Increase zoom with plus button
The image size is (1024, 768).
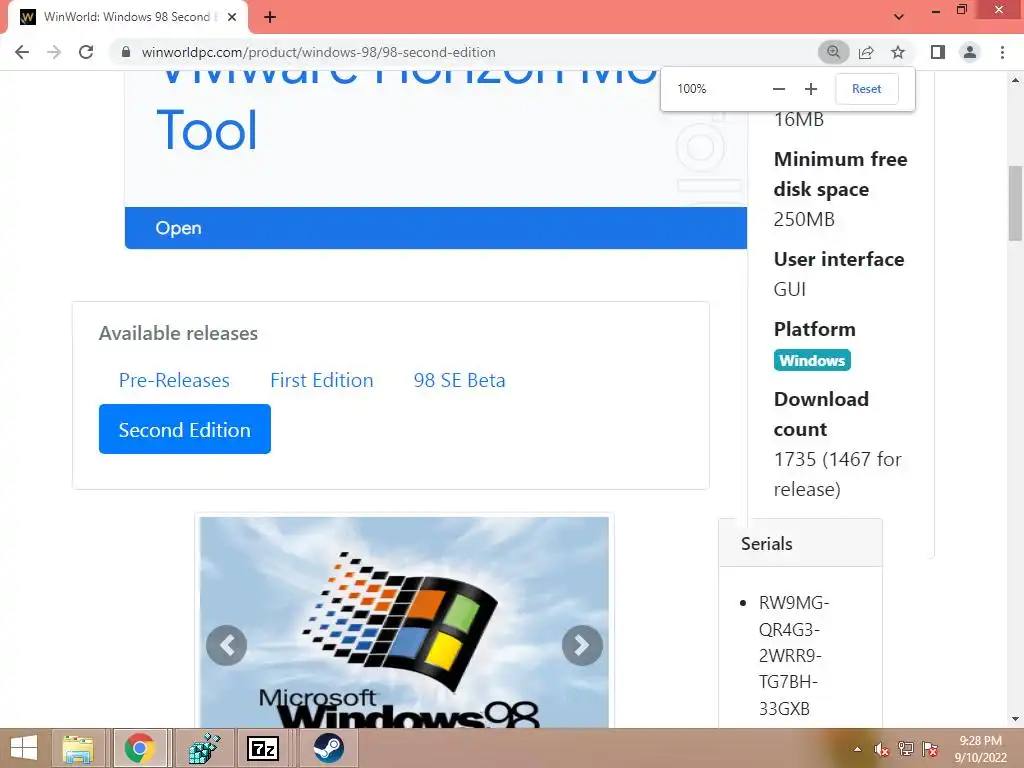[x=810, y=89]
